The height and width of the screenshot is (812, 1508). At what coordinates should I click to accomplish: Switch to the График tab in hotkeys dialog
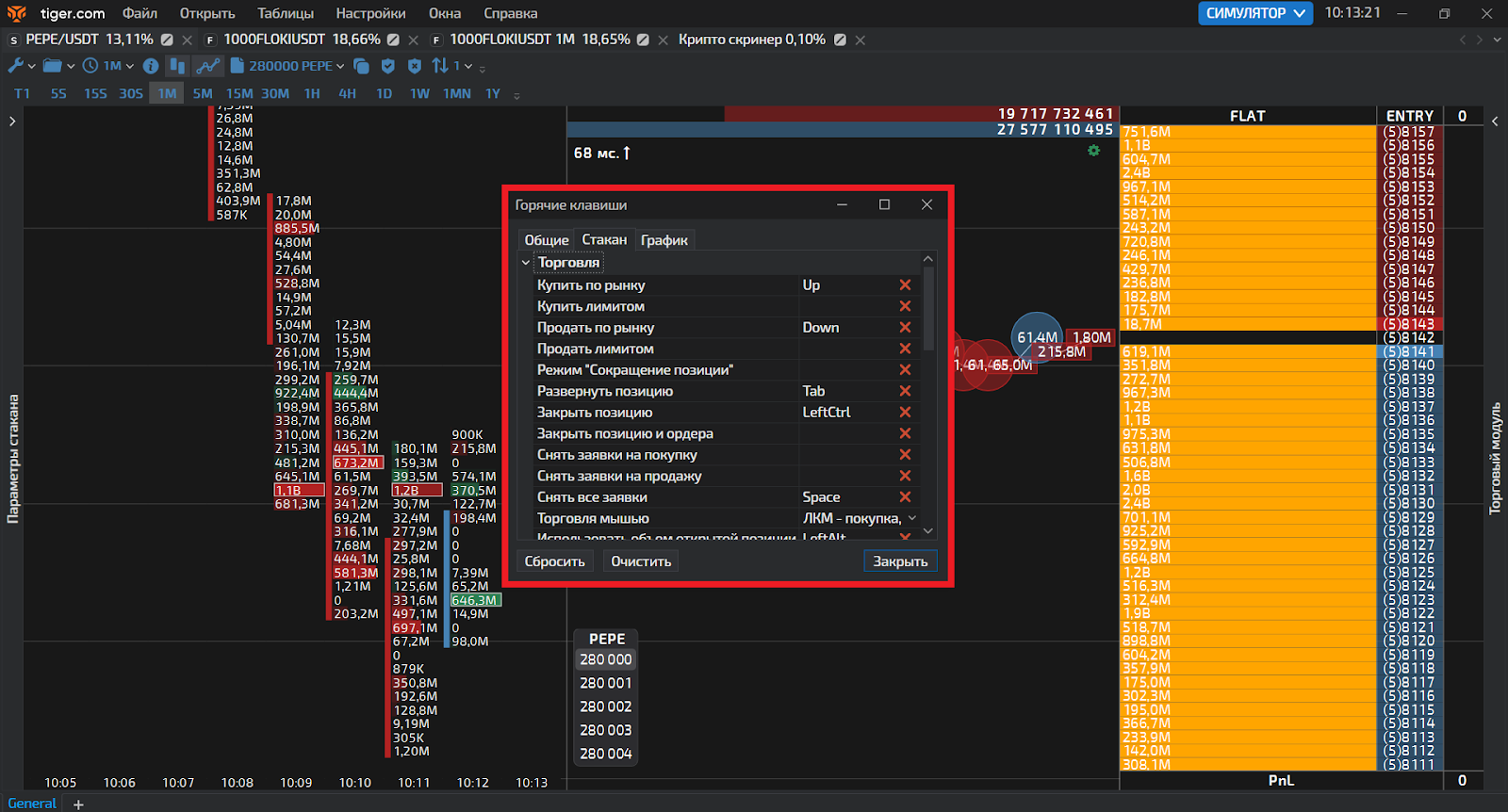(x=664, y=240)
